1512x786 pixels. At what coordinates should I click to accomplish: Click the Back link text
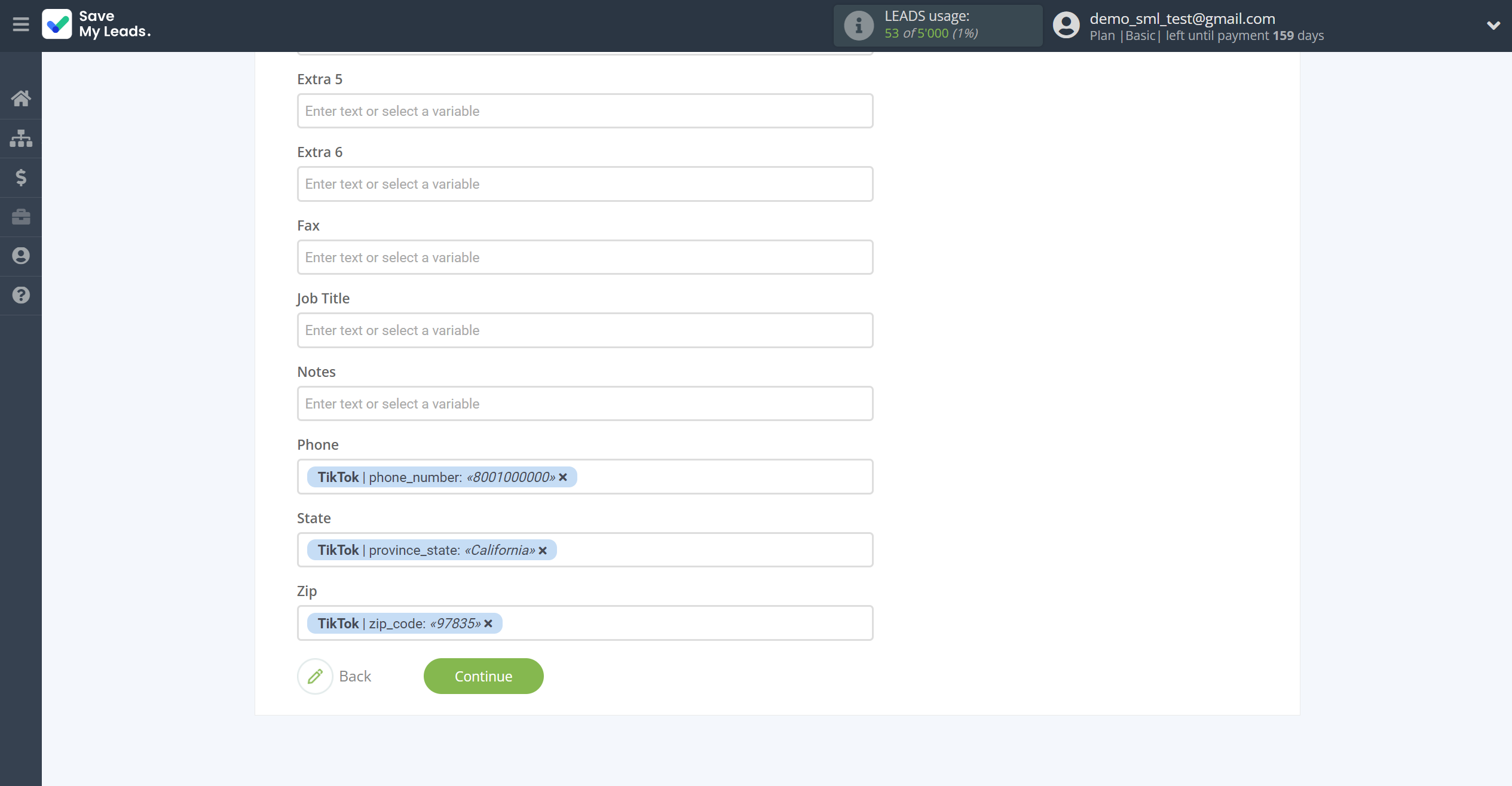pos(355,676)
